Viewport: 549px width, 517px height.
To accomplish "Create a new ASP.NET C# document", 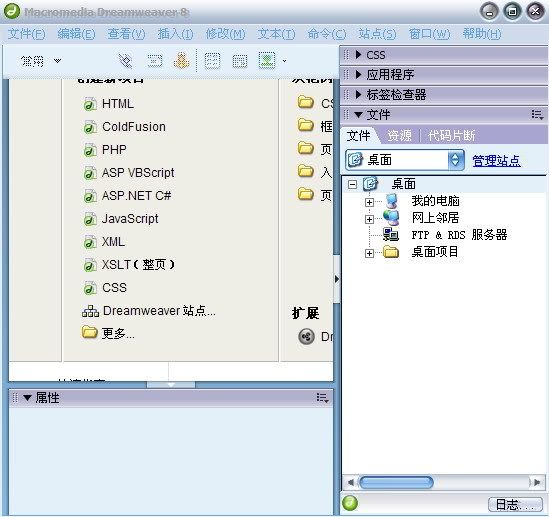I will [127, 196].
